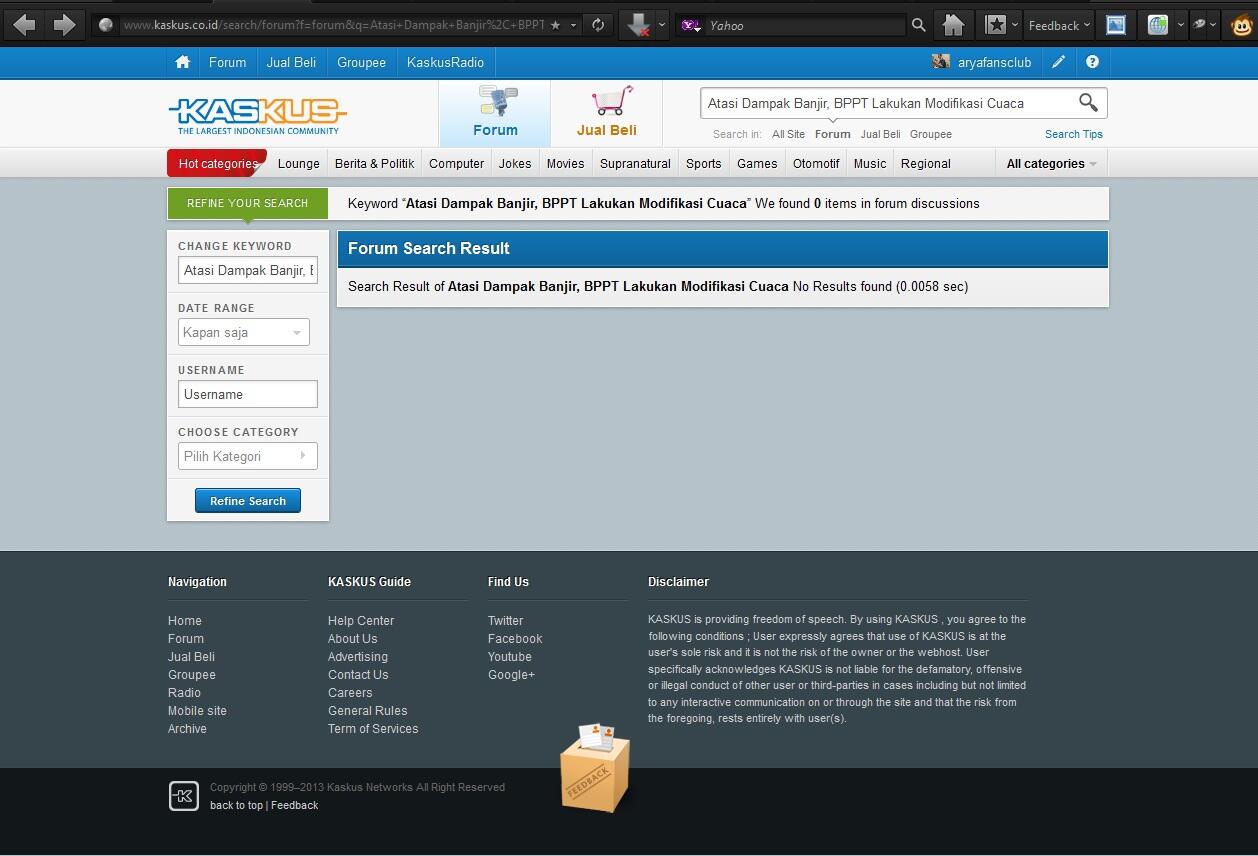Reload the page using the refresh icon
This screenshot has height=856, width=1258.
(598, 25)
